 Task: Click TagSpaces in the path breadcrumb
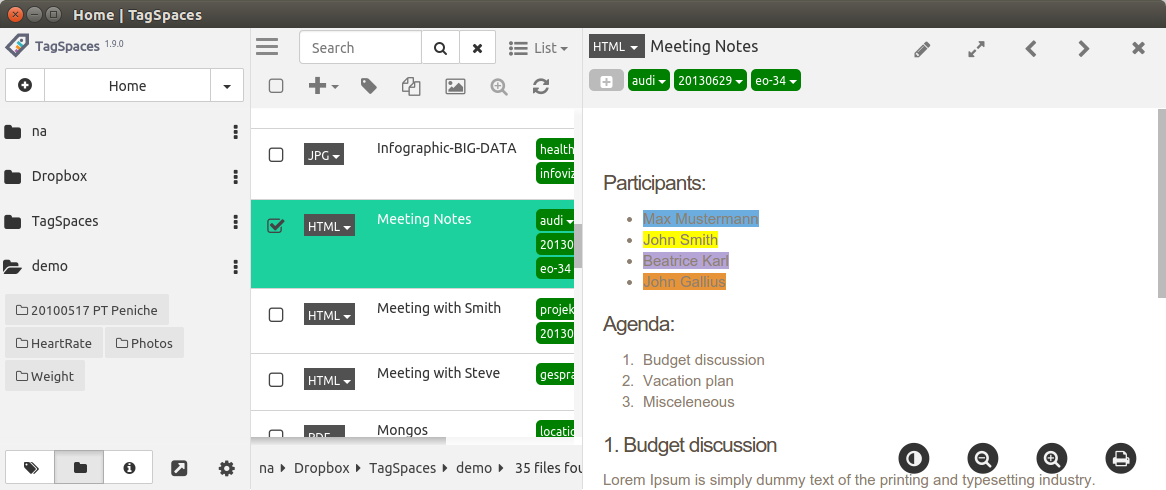pos(400,468)
